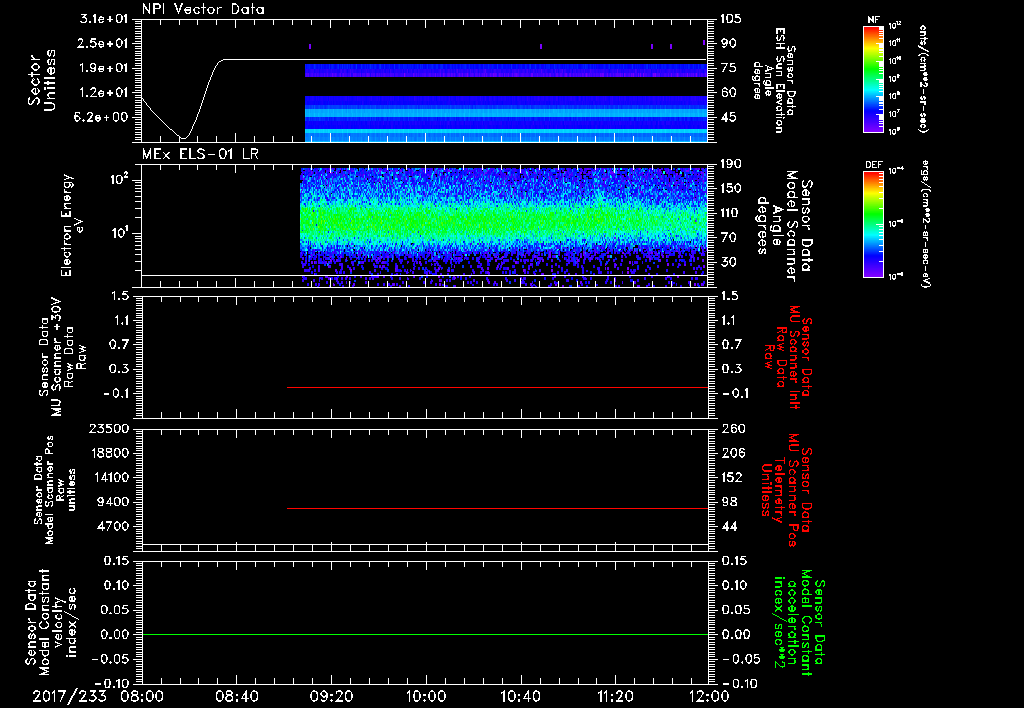Screen dimensions: 1024x708
Task: Click the NPI Vector Data panel title
Action: [x=203, y=9]
